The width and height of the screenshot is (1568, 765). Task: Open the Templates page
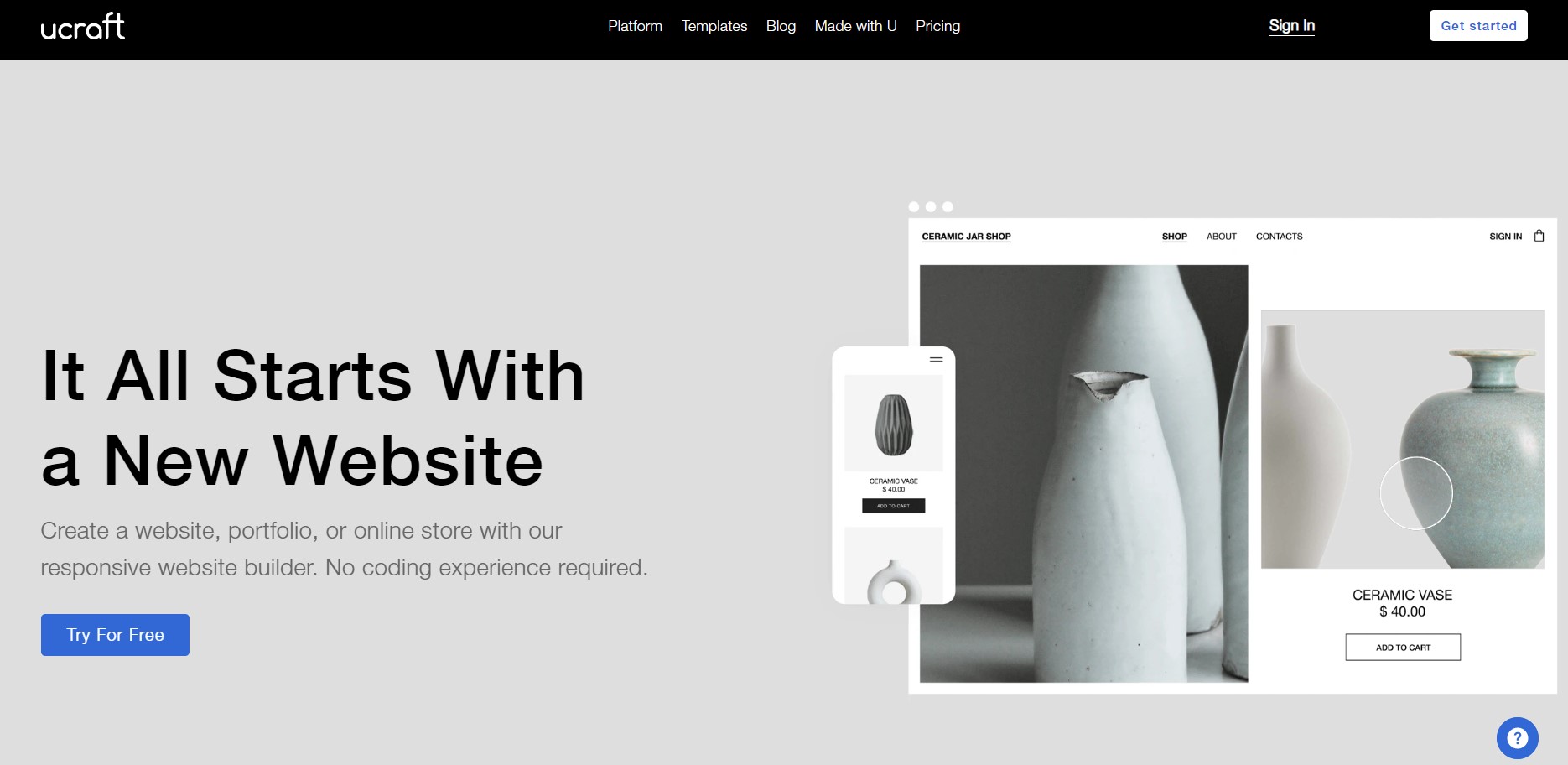714,26
